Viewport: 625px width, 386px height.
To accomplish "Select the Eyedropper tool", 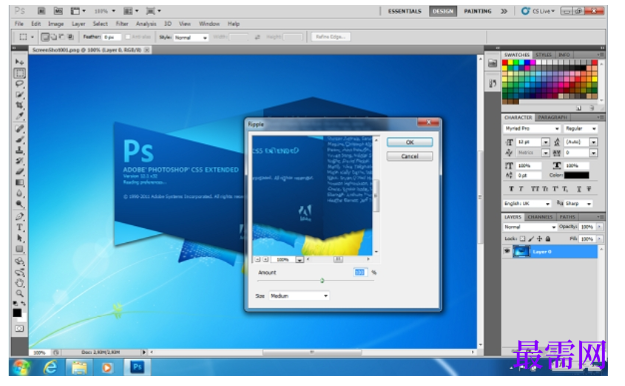I will tap(19, 116).
